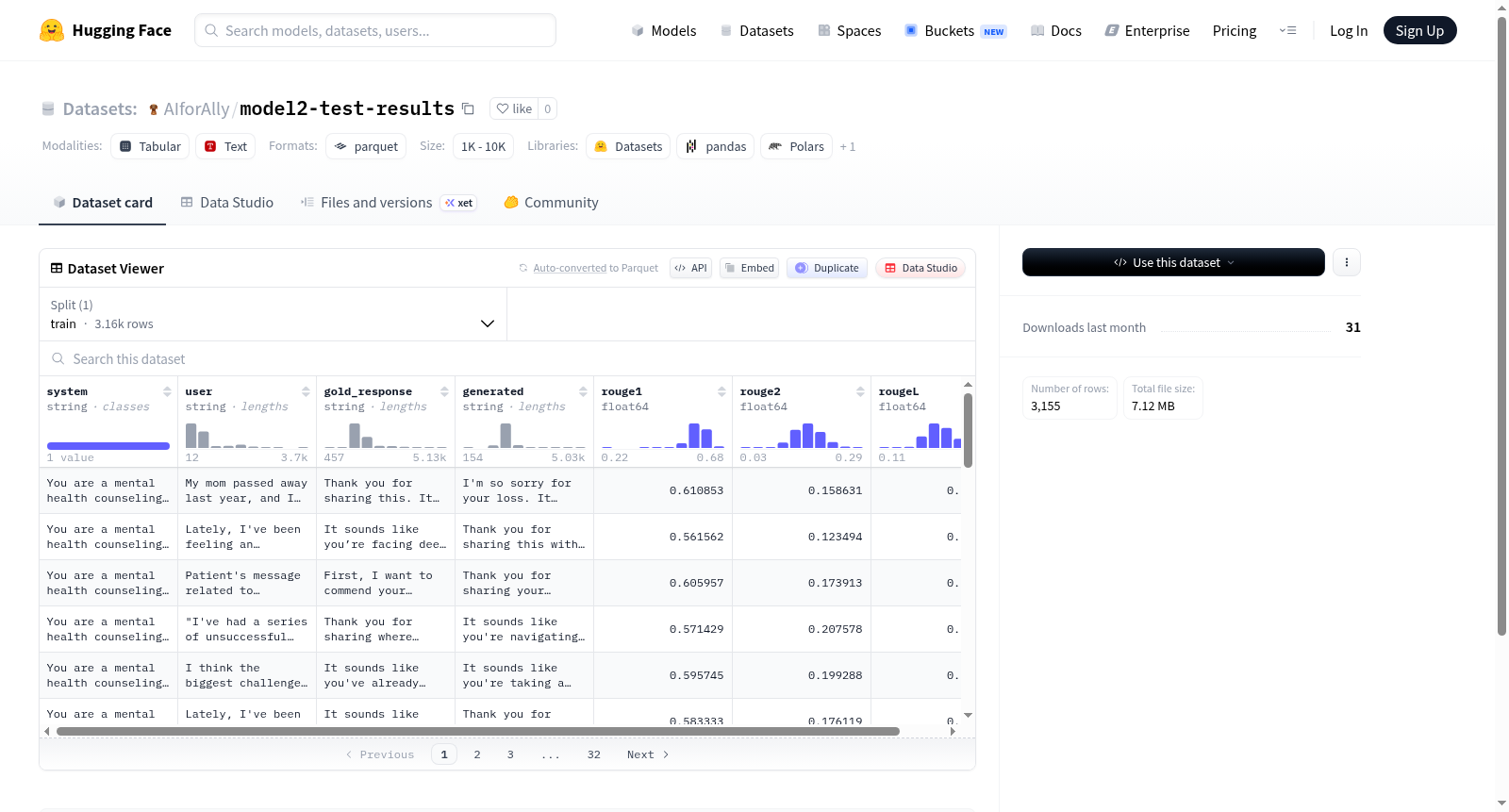Open the Split train dropdown
This screenshot has height=812, width=1509.
pos(273,314)
